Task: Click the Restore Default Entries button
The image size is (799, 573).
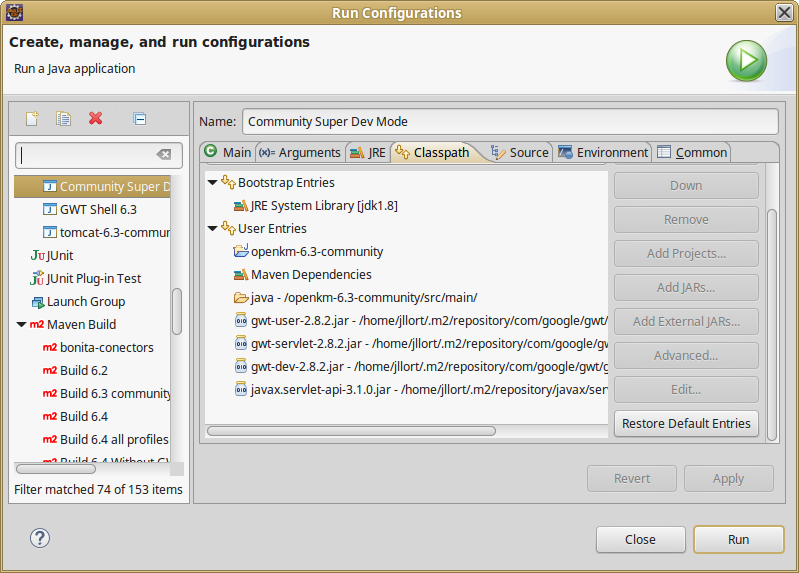Action: click(x=686, y=424)
